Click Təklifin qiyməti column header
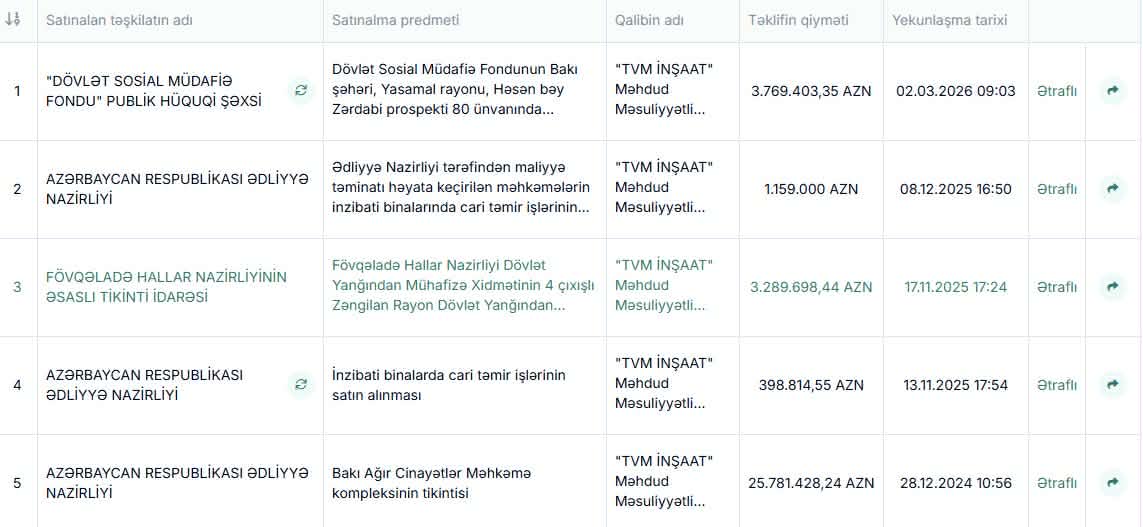Screen dimensions: 1143x527 tap(798, 20)
